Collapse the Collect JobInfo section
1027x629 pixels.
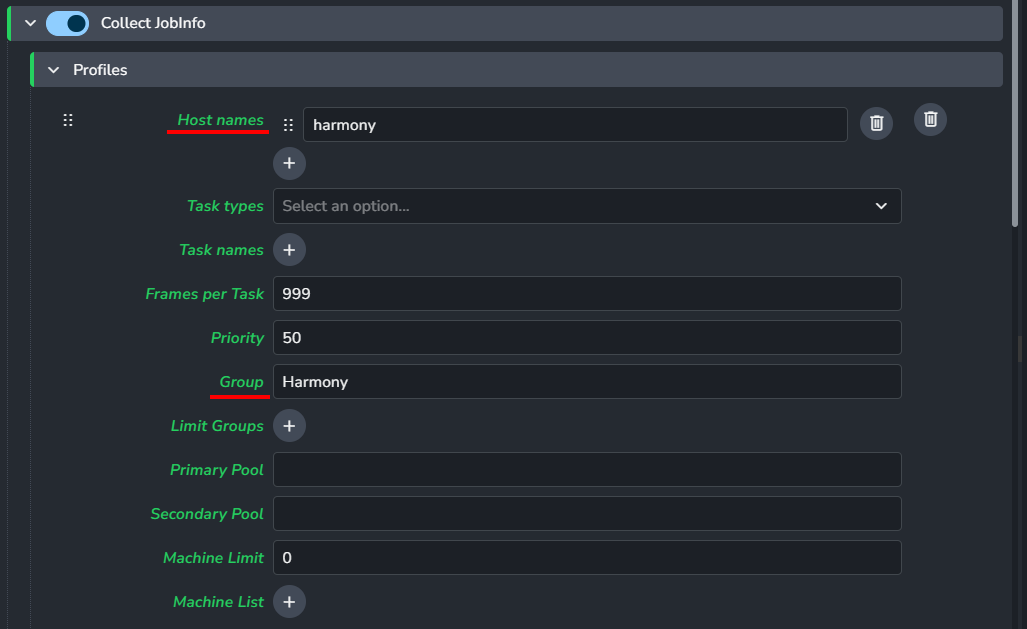pos(30,23)
